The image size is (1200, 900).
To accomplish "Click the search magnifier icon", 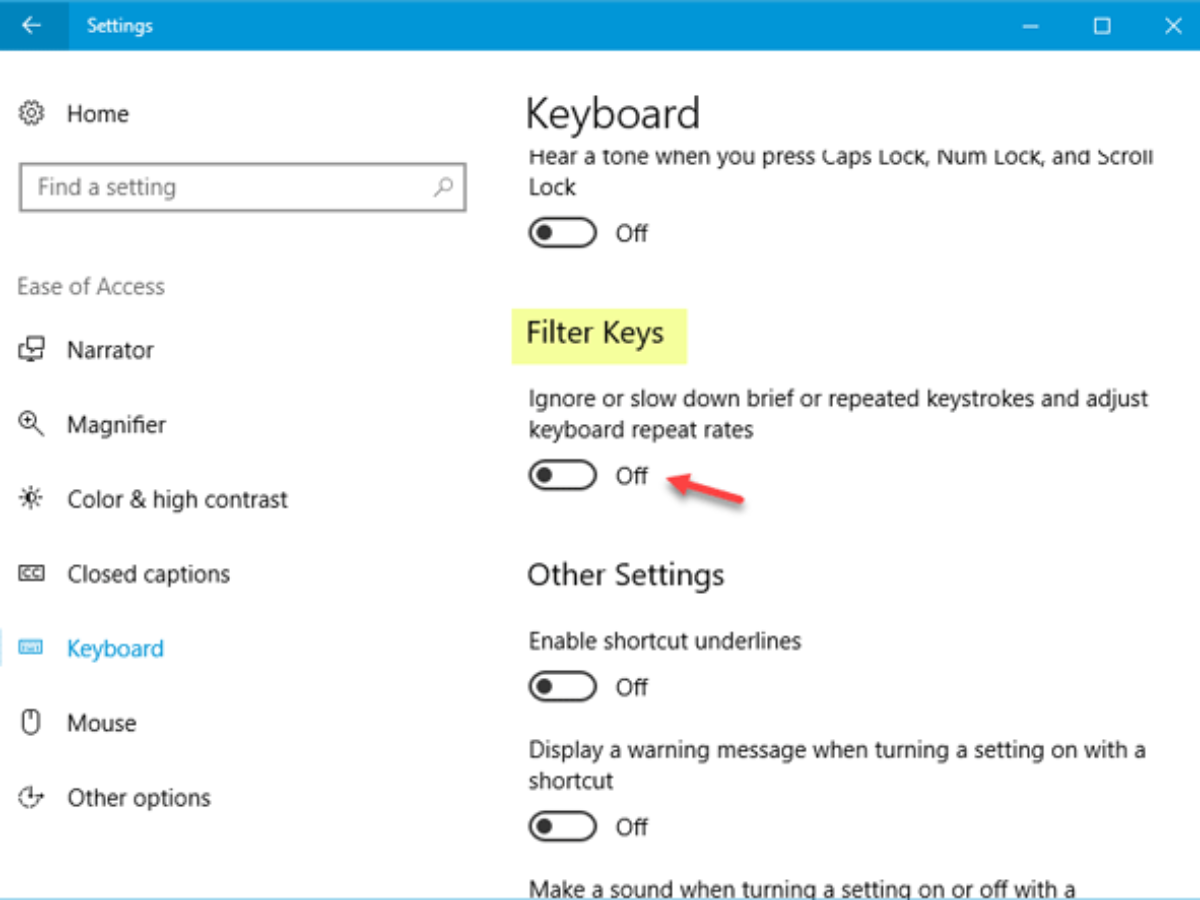I will pos(443,187).
